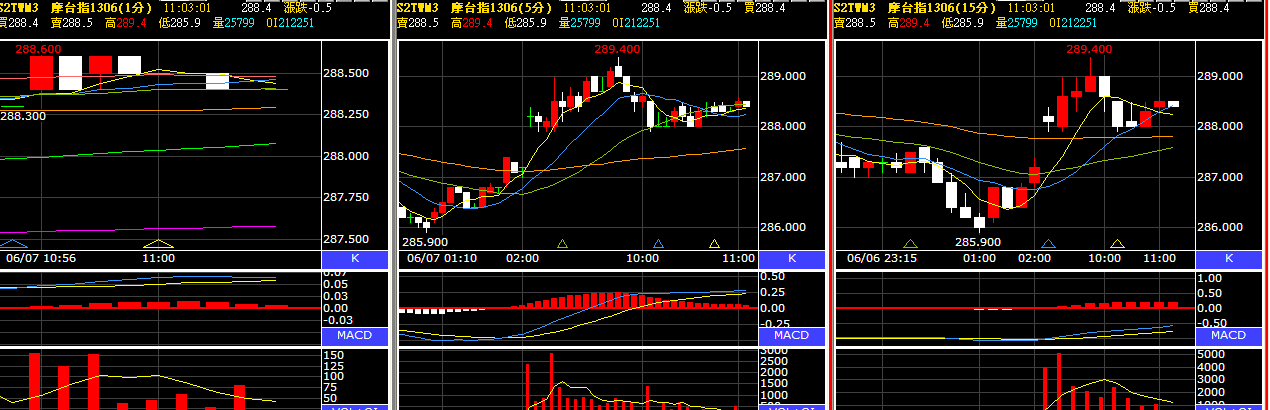
Task: Click 288.000 on the 1分 price axis
Action: pos(348,156)
